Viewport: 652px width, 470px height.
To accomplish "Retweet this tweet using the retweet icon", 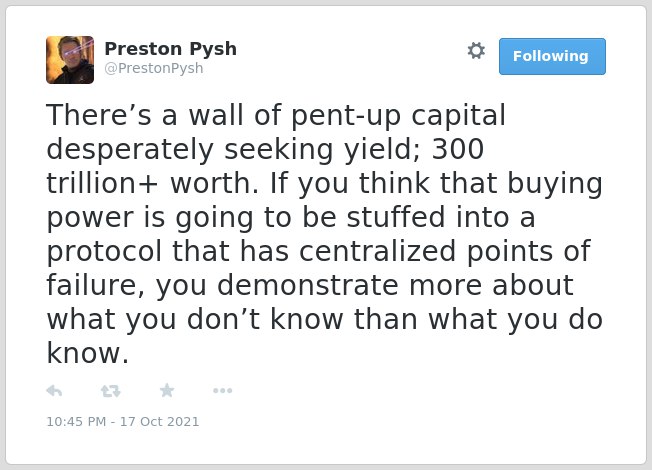I will [111, 391].
